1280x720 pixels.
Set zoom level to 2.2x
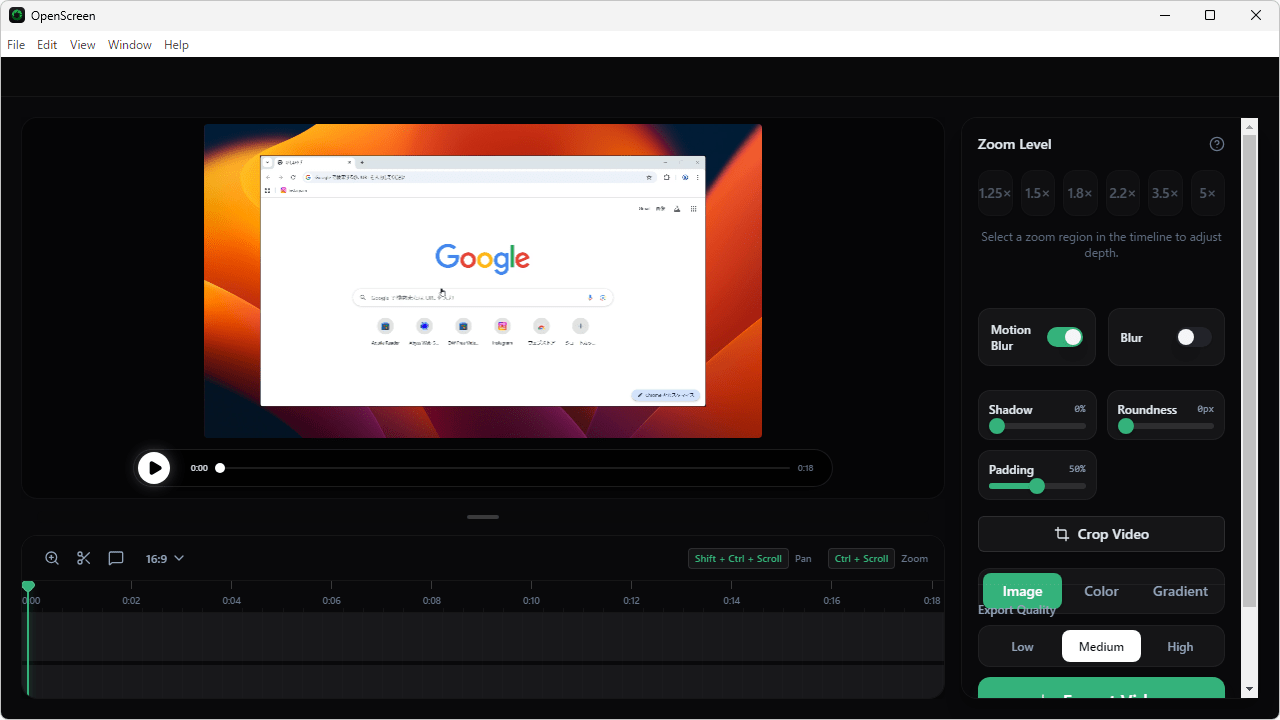point(1122,193)
